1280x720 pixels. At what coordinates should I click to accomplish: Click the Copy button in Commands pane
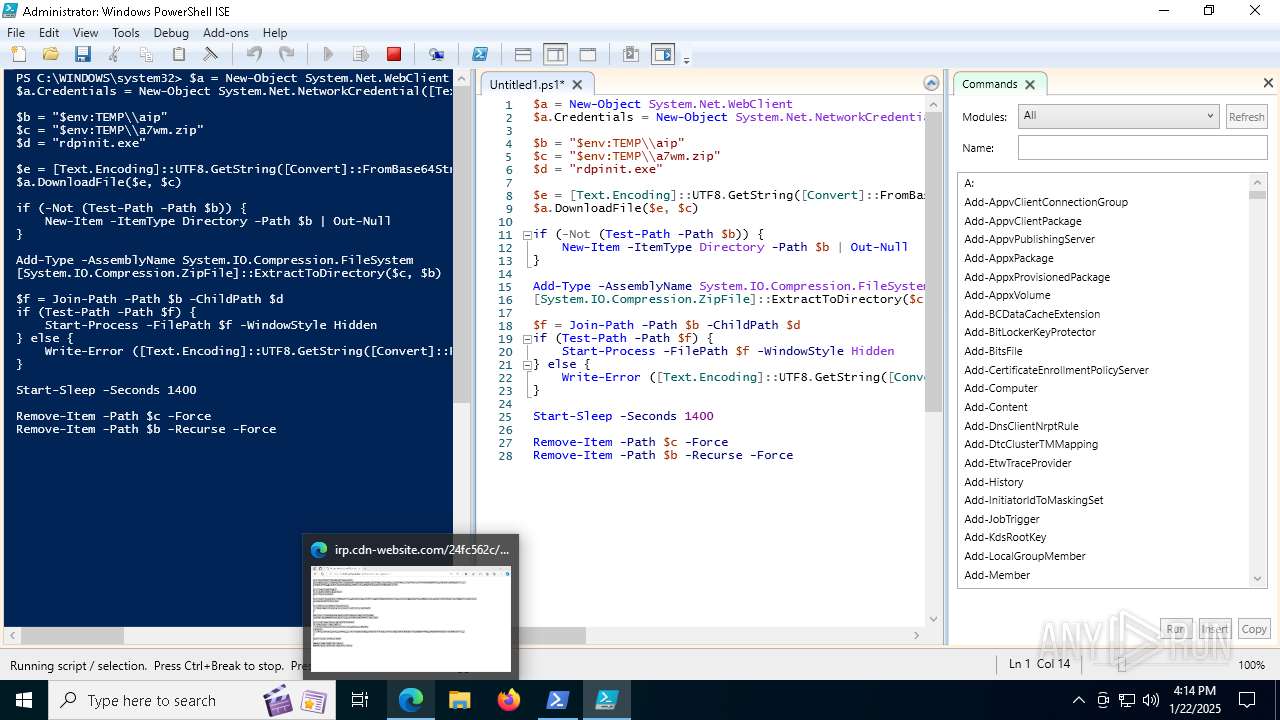tap(1254, 629)
